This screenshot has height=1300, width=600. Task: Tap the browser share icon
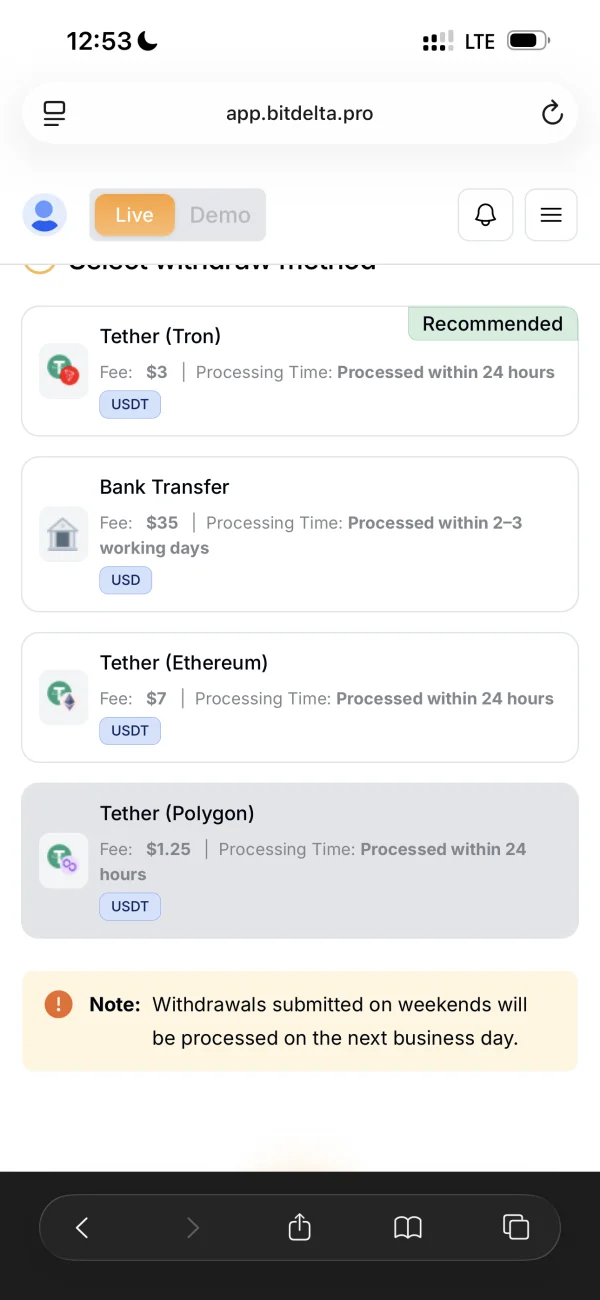[300, 1227]
